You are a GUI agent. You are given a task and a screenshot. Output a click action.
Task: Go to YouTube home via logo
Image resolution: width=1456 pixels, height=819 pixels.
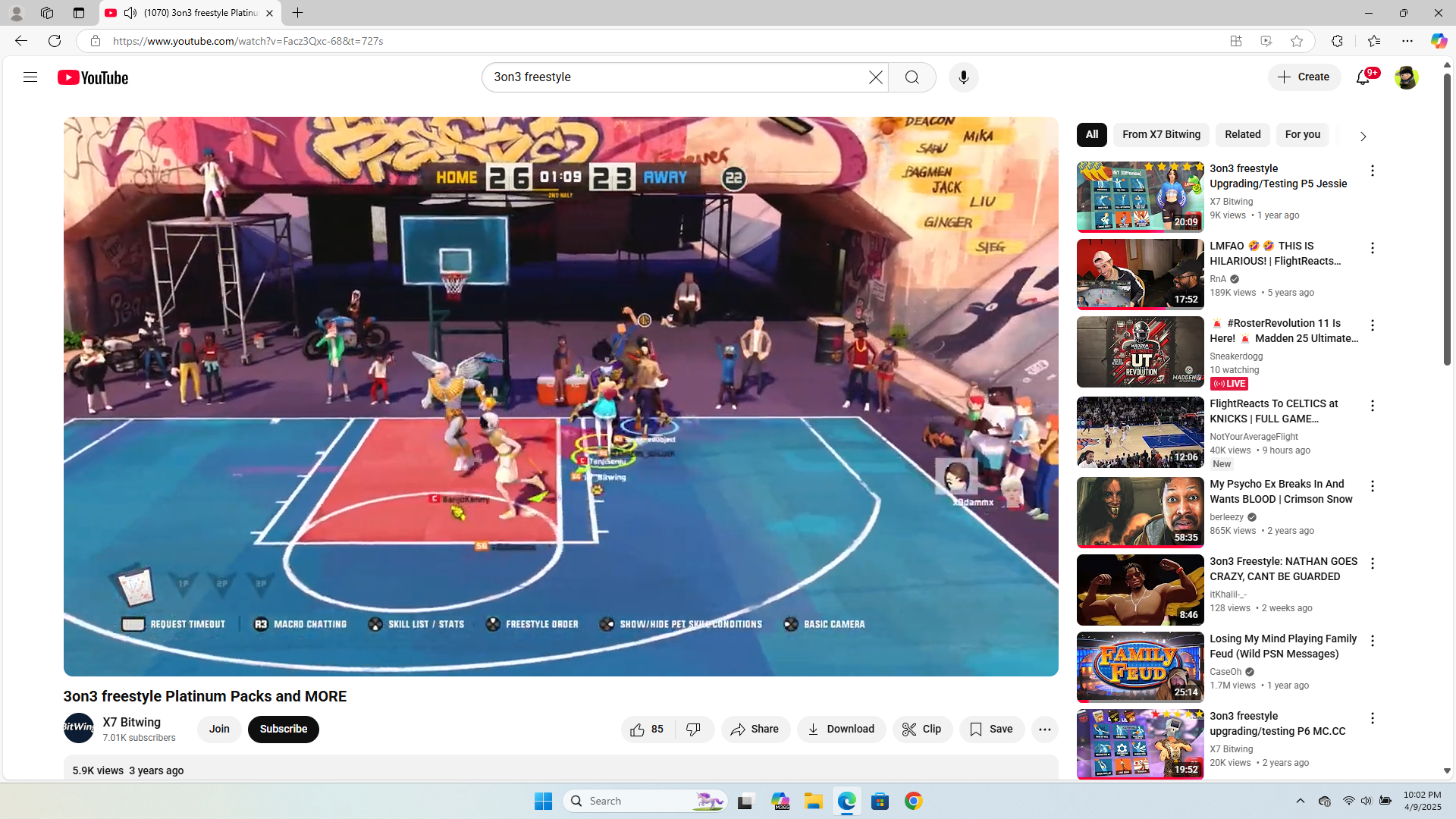coord(93,77)
